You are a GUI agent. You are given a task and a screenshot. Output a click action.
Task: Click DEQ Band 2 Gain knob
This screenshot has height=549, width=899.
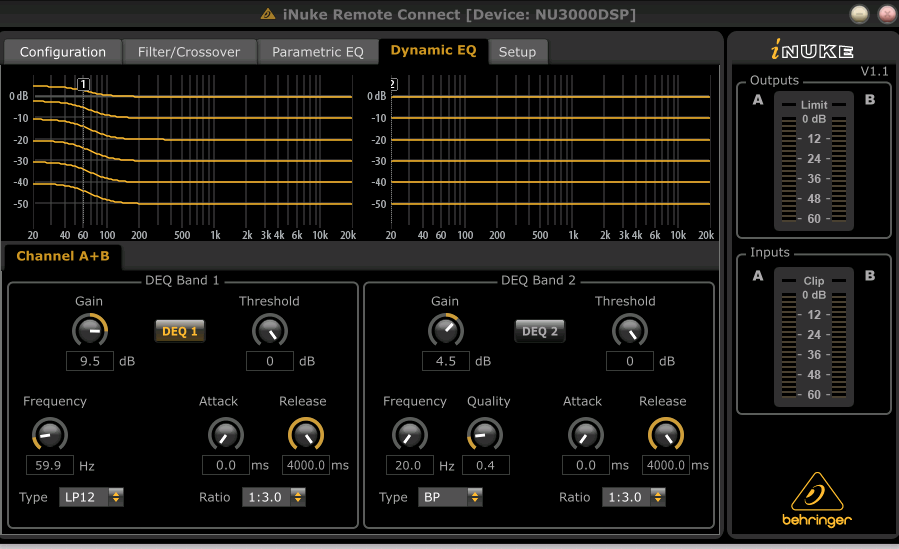tap(446, 330)
